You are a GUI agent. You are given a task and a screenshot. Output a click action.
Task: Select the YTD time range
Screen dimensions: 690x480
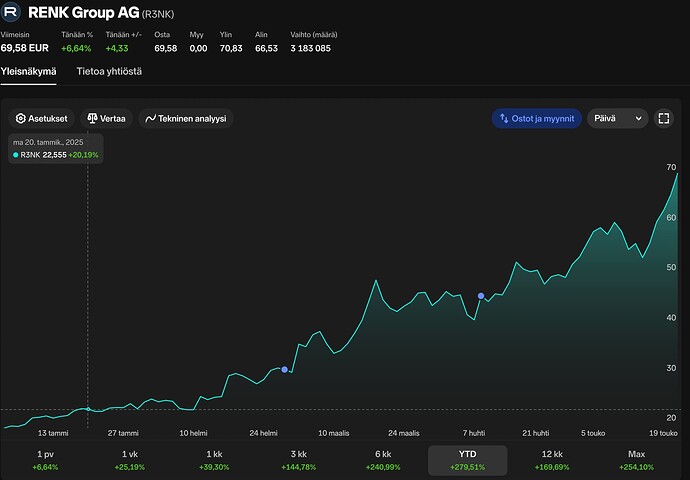467,460
